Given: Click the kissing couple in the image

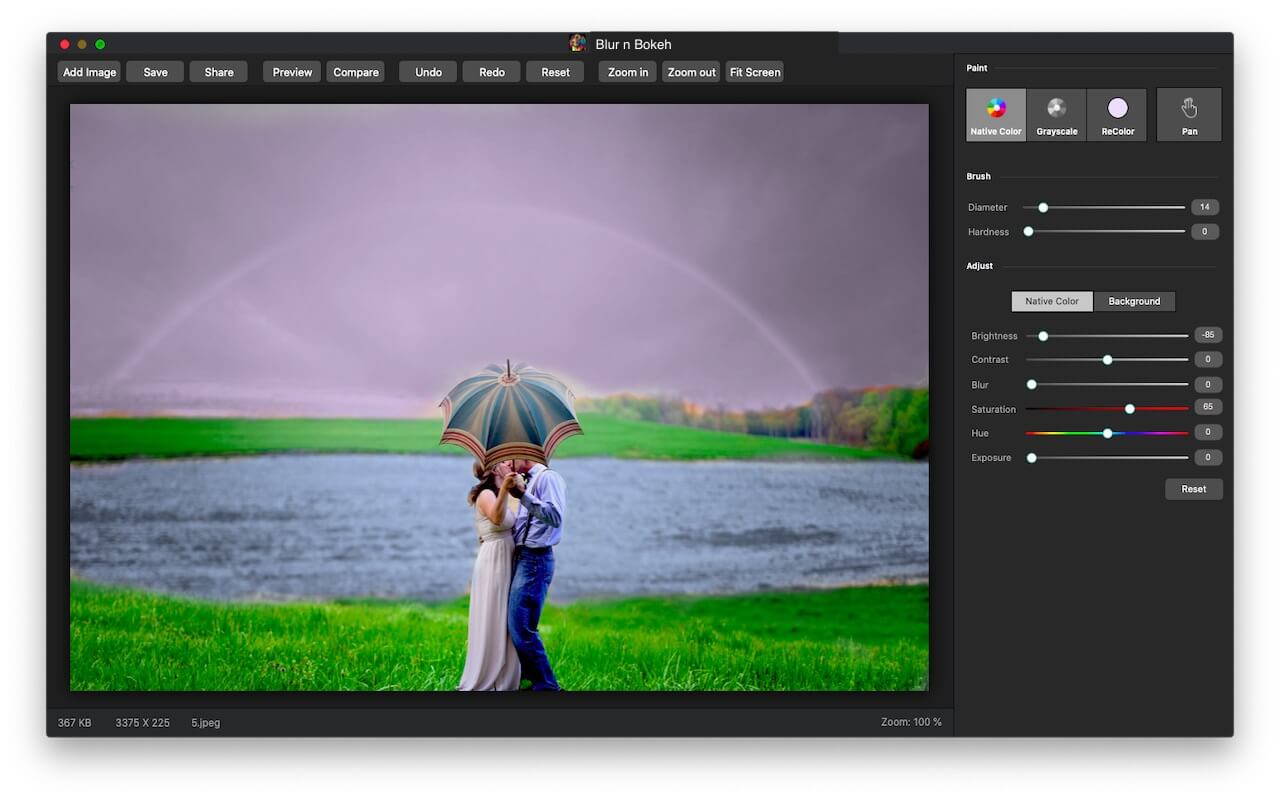Looking at the screenshot, I should tap(514, 575).
